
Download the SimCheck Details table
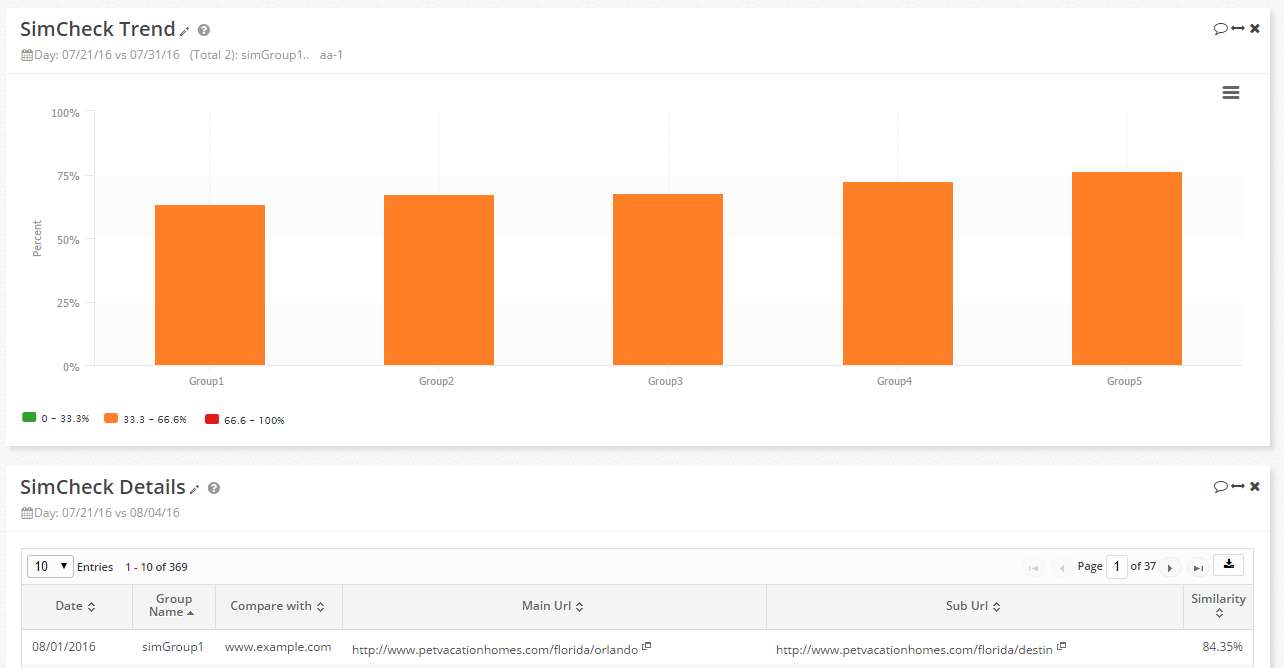[1228, 565]
